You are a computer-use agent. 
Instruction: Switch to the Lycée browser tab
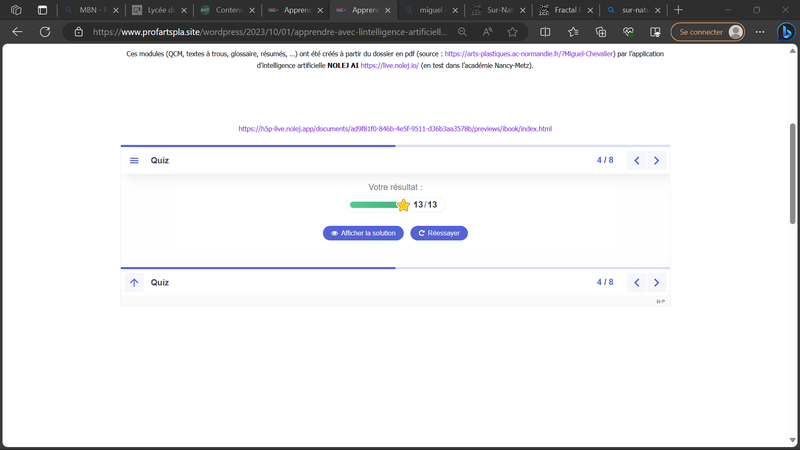click(160, 10)
